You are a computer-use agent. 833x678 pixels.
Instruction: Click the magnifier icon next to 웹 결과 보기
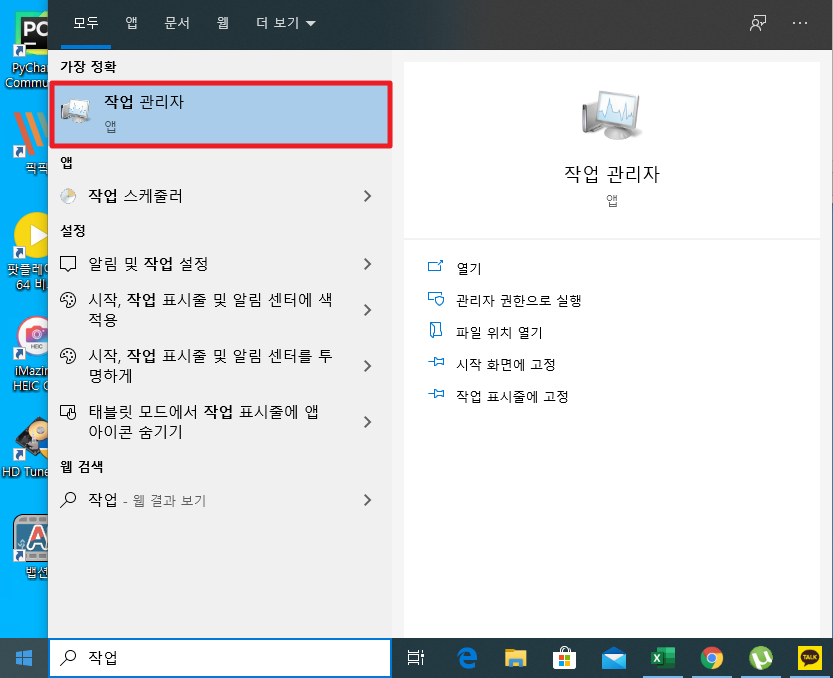coord(68,500)
